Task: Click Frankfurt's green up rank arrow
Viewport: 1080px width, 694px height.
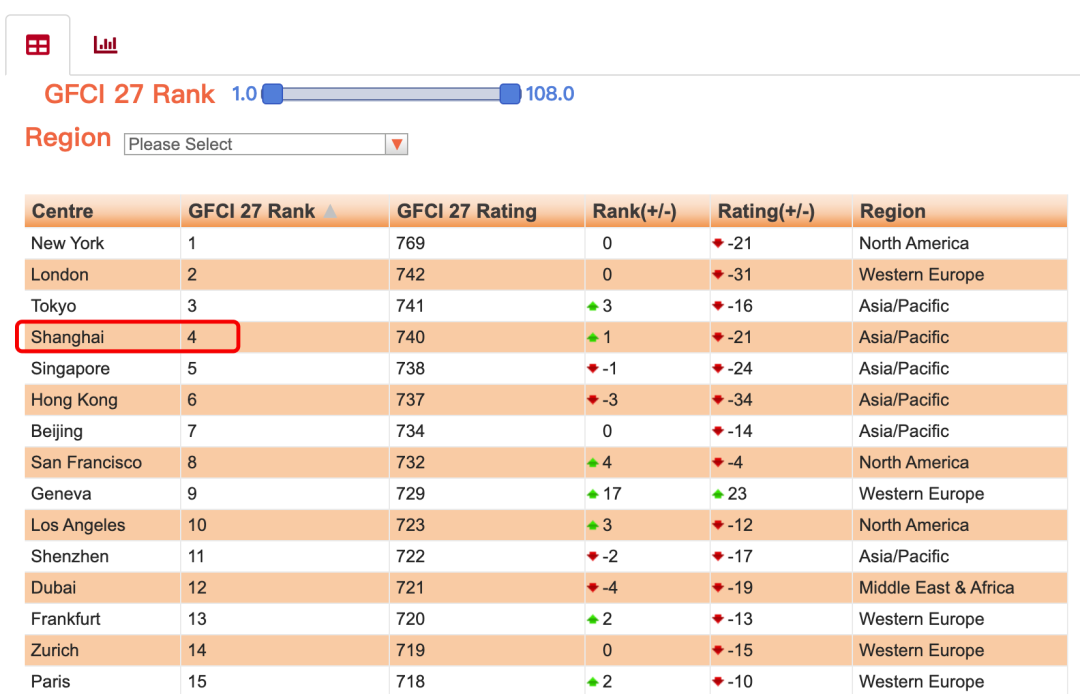Action: tap(592, 619)
